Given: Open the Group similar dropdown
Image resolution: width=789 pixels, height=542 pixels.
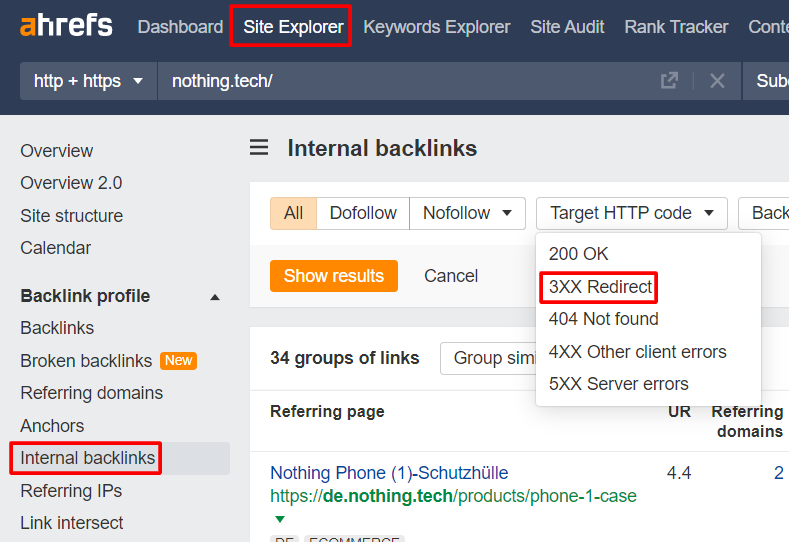Looking at the screenshot, I should (x=488, y=358).
